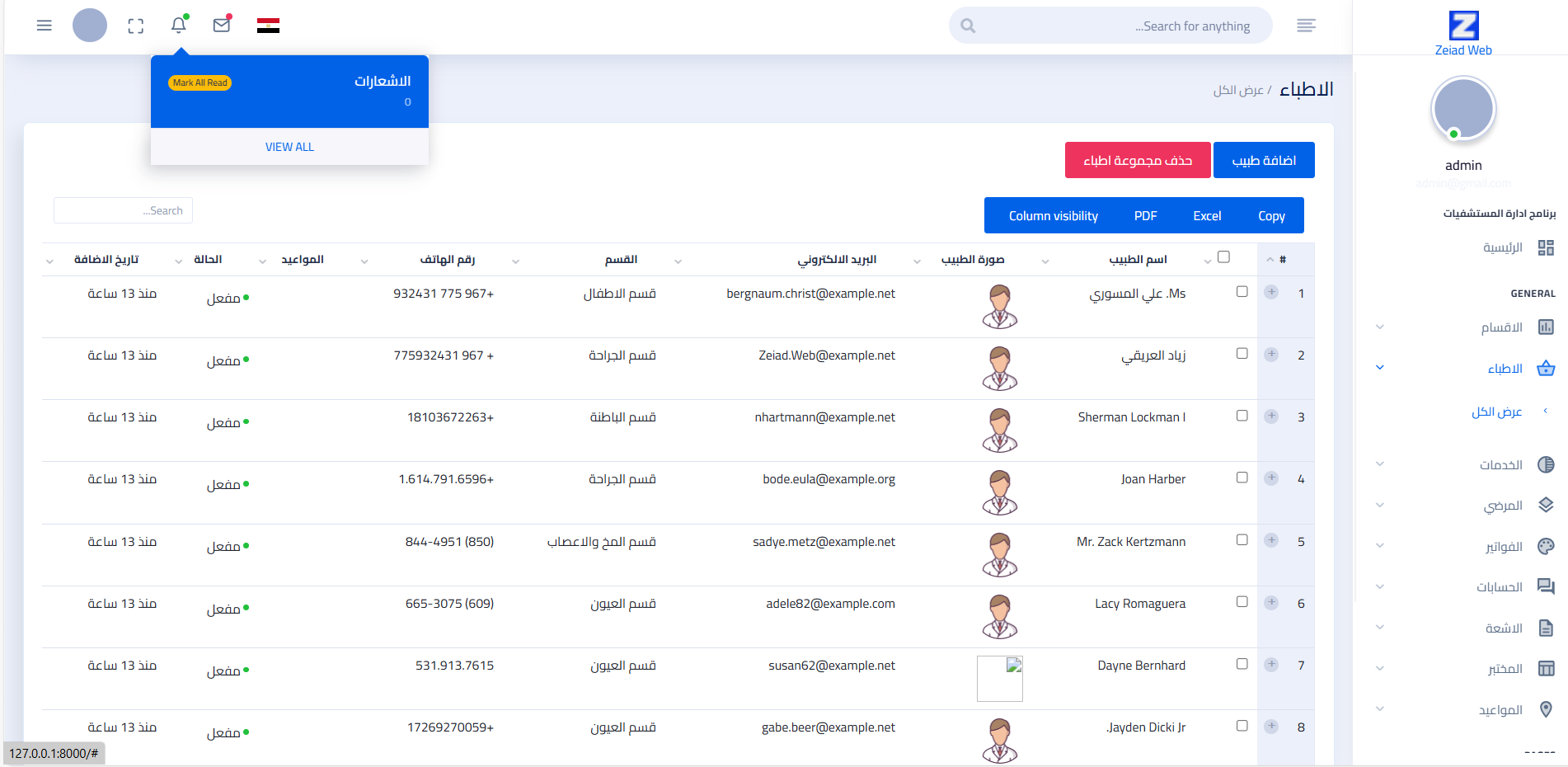Click the الاشعة document icon
The width and height of the screenshot is (1568, 767).
[1546, 628]
